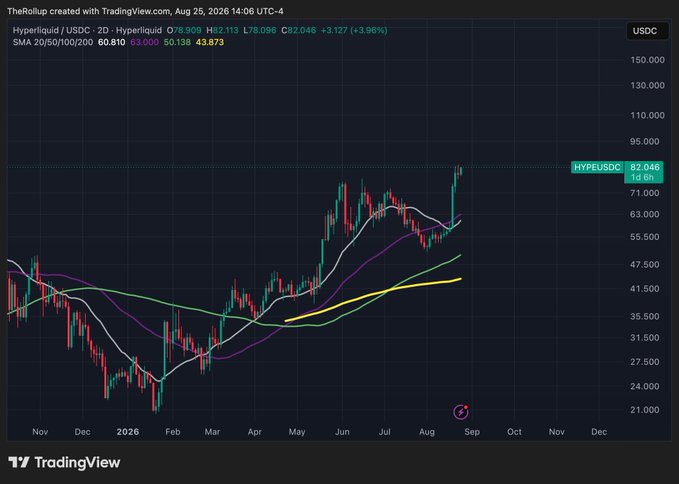Click the TradingView logo

pyautogui.click(x=64, y=462)
